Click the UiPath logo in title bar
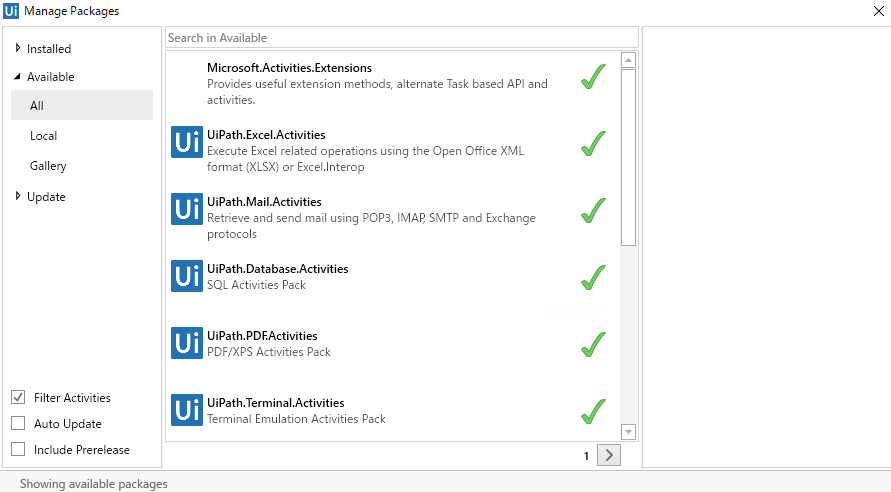The height and width of the screenshot is (492, 891). (11, 11)
